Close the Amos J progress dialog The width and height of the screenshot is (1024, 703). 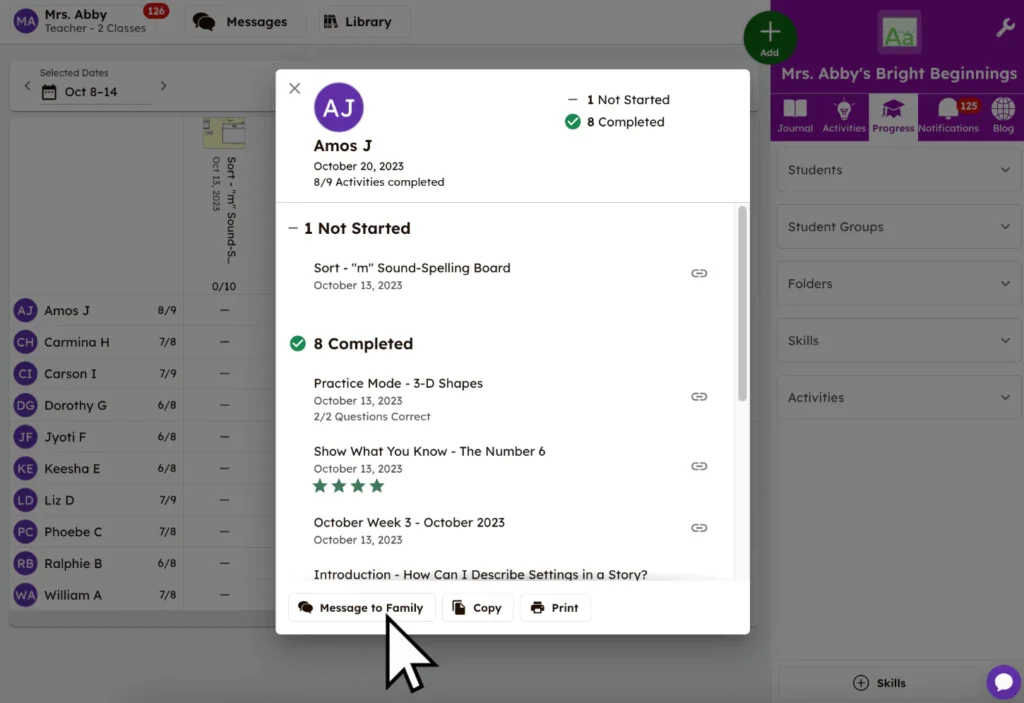pos(295,88)
